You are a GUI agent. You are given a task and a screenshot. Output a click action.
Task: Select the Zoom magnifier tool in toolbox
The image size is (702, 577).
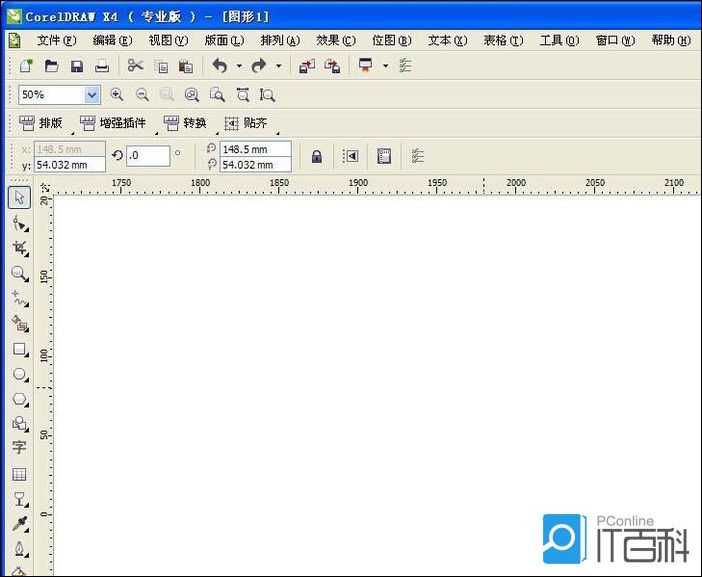[x=19, y=273]
